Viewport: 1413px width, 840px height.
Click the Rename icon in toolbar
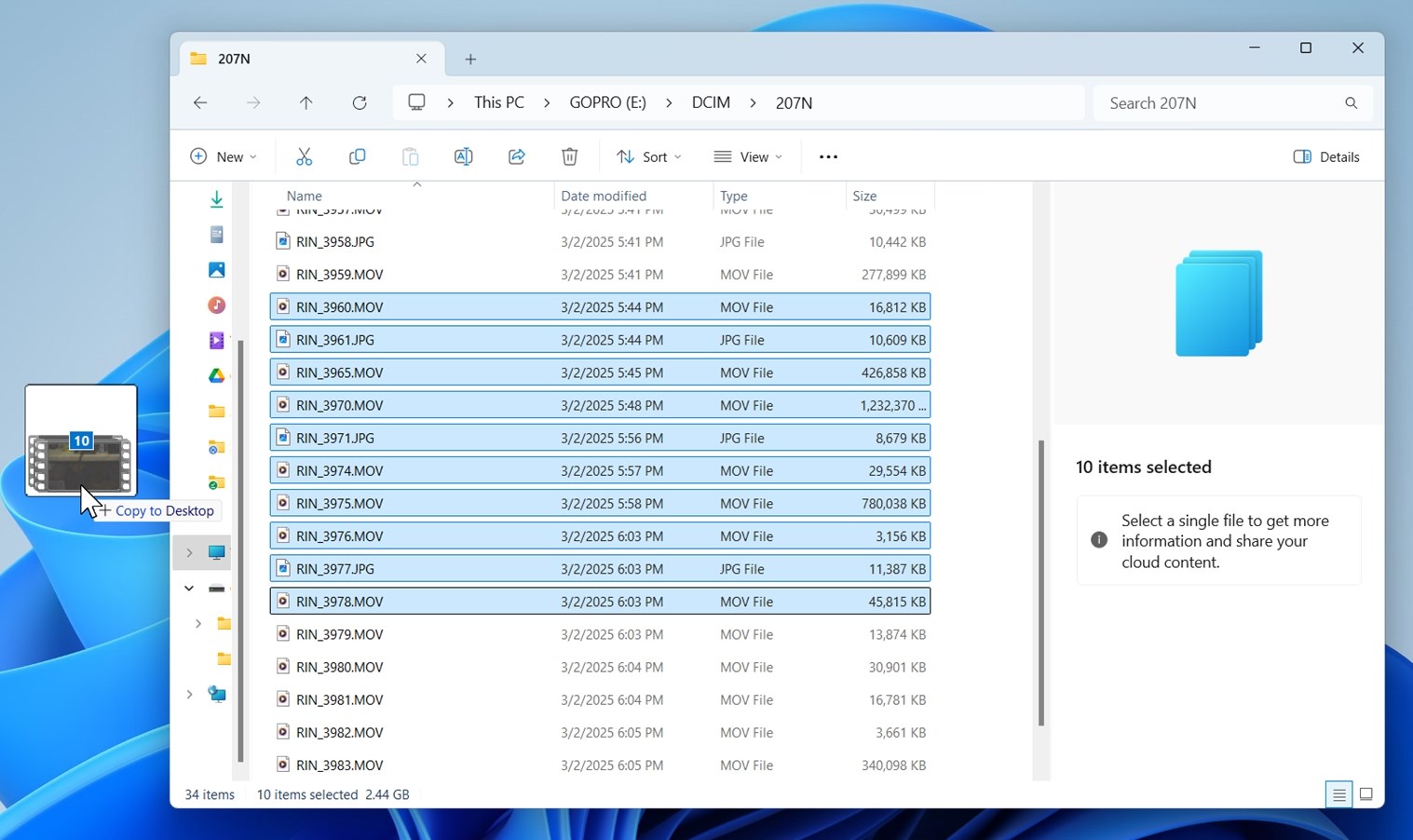pyautogui.click(x=463, y=156)
